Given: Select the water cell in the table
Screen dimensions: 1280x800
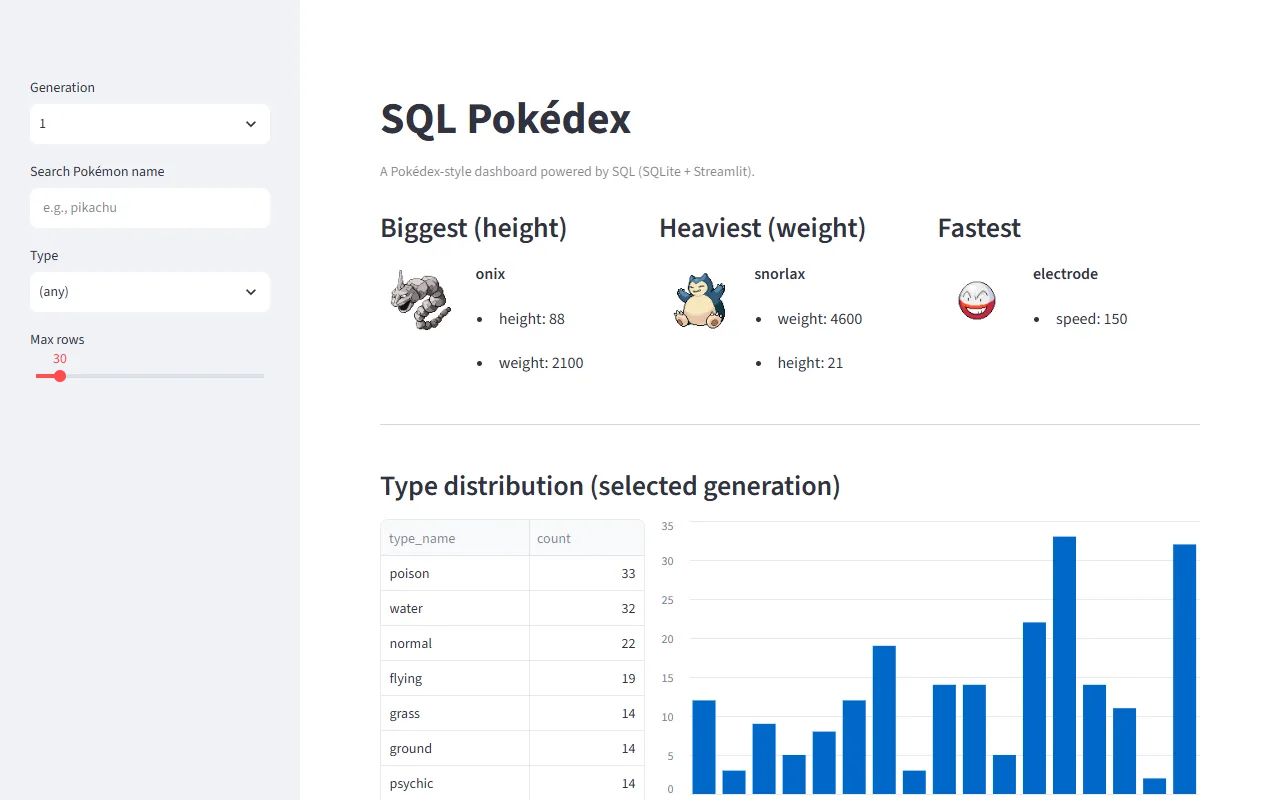Looking at the screenshot, I should [455, 608].
